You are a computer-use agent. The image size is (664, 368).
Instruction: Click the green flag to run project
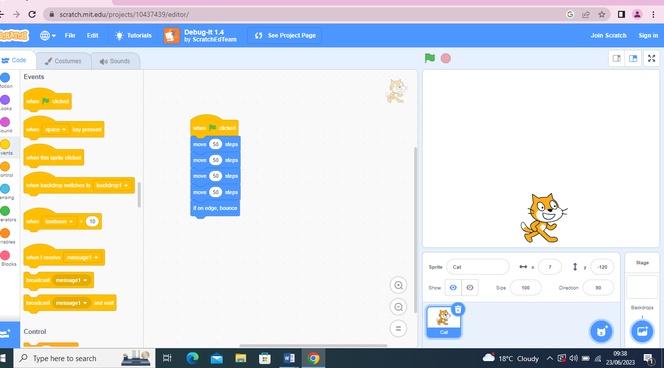tap(430, 58)
